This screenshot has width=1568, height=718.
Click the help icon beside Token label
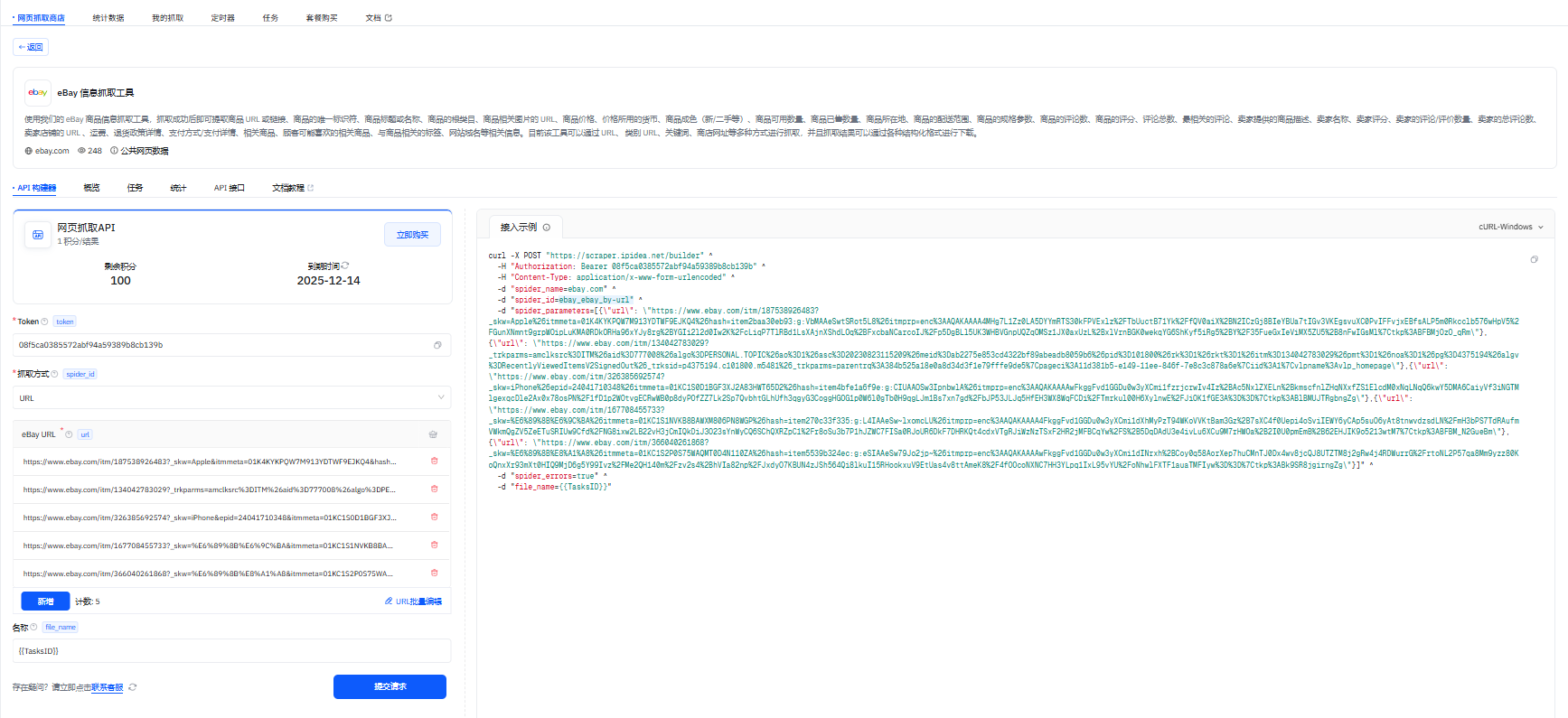click(45, 322)
